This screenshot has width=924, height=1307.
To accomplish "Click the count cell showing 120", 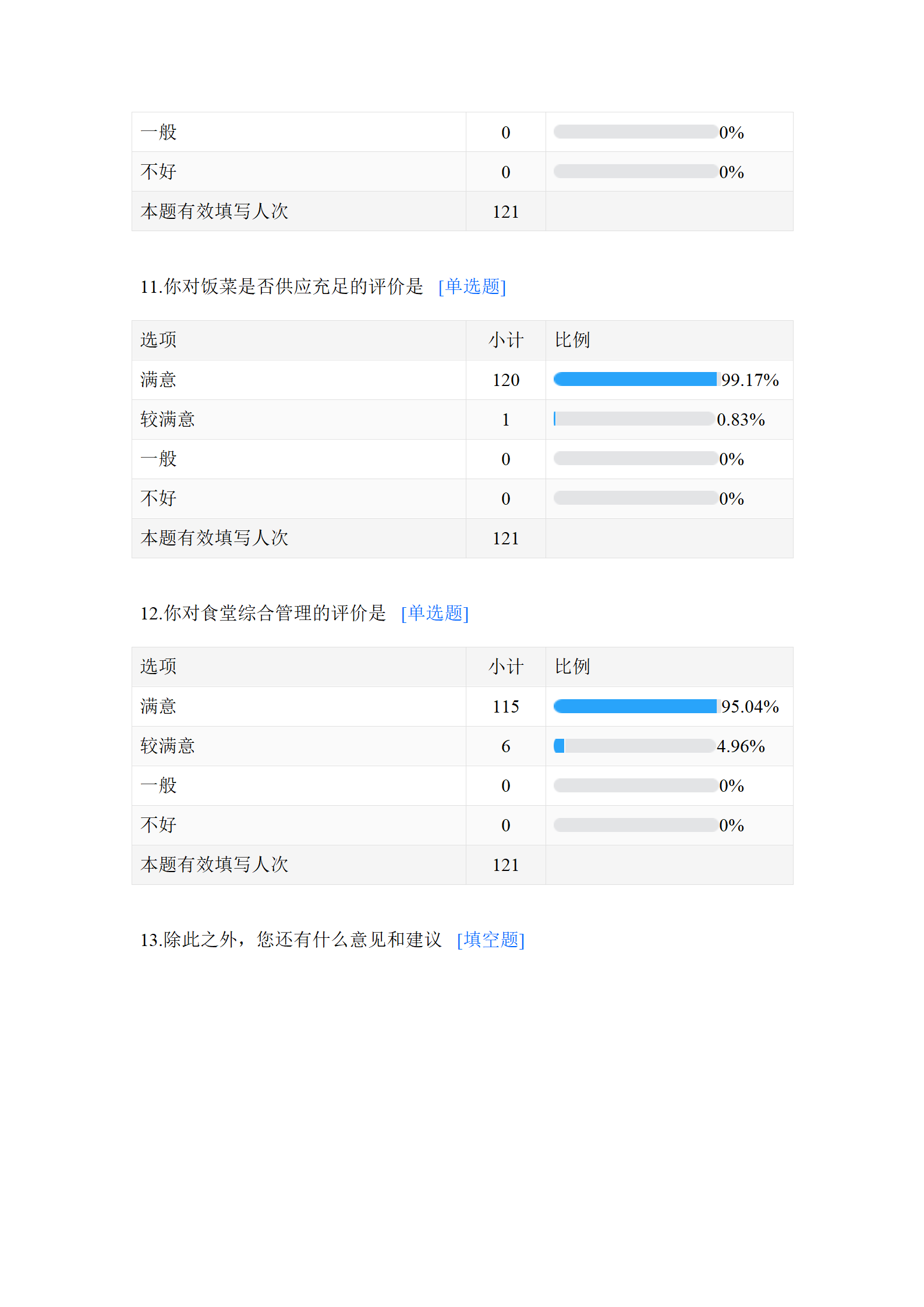I will click(x=505, y=380).
